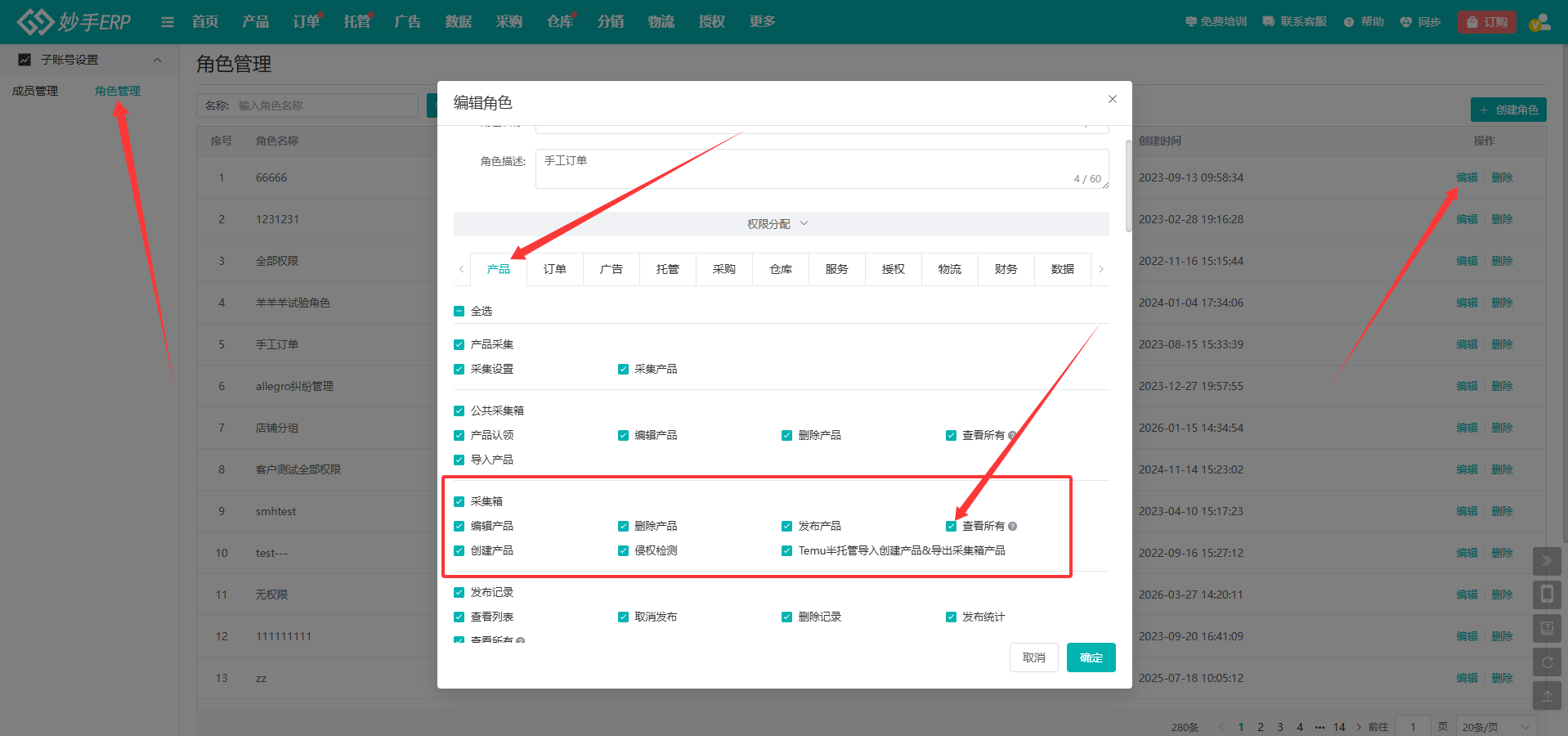Select the 产品 permission tab

pyautogui.click(x=498, y=269)
